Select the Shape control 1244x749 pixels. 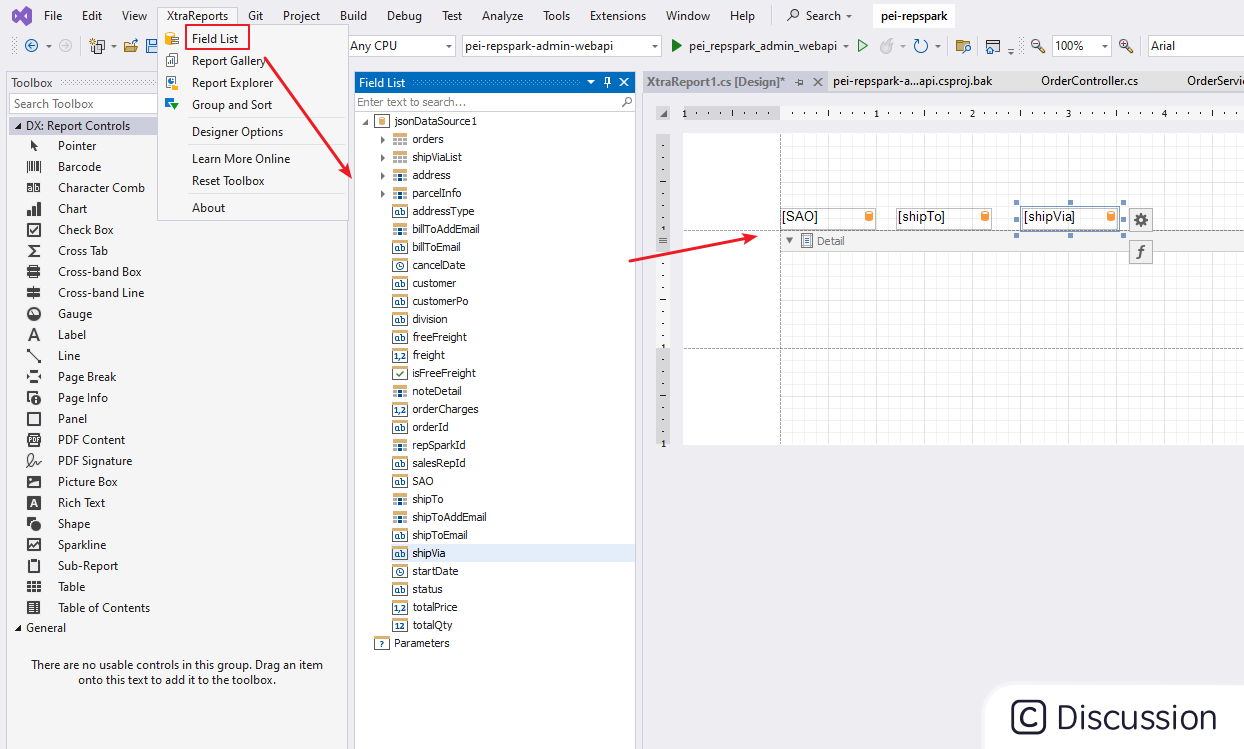(x=73, y=524)
